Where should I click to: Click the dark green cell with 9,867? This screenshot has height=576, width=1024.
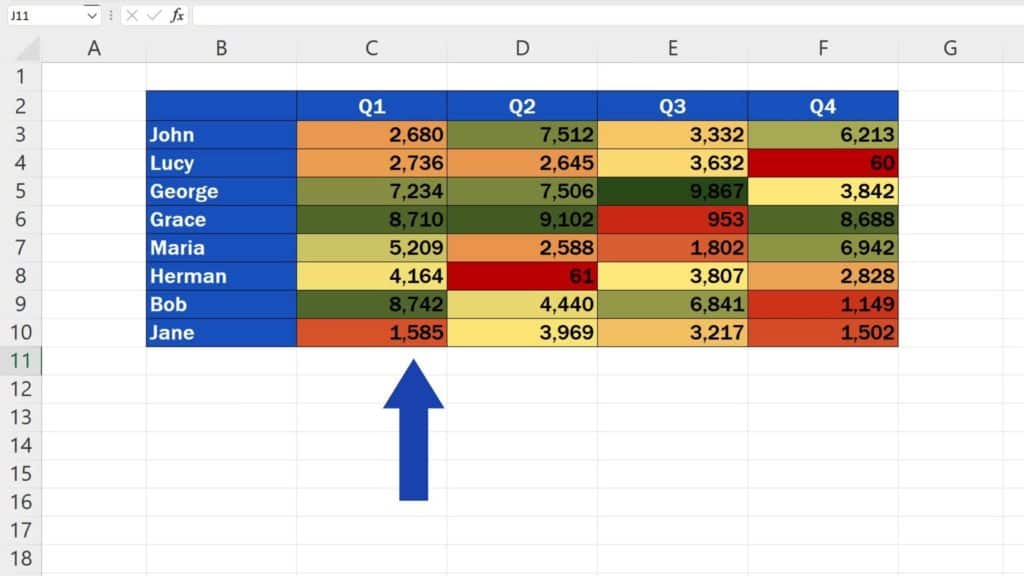pyautogui.click(x=672, y=191)
